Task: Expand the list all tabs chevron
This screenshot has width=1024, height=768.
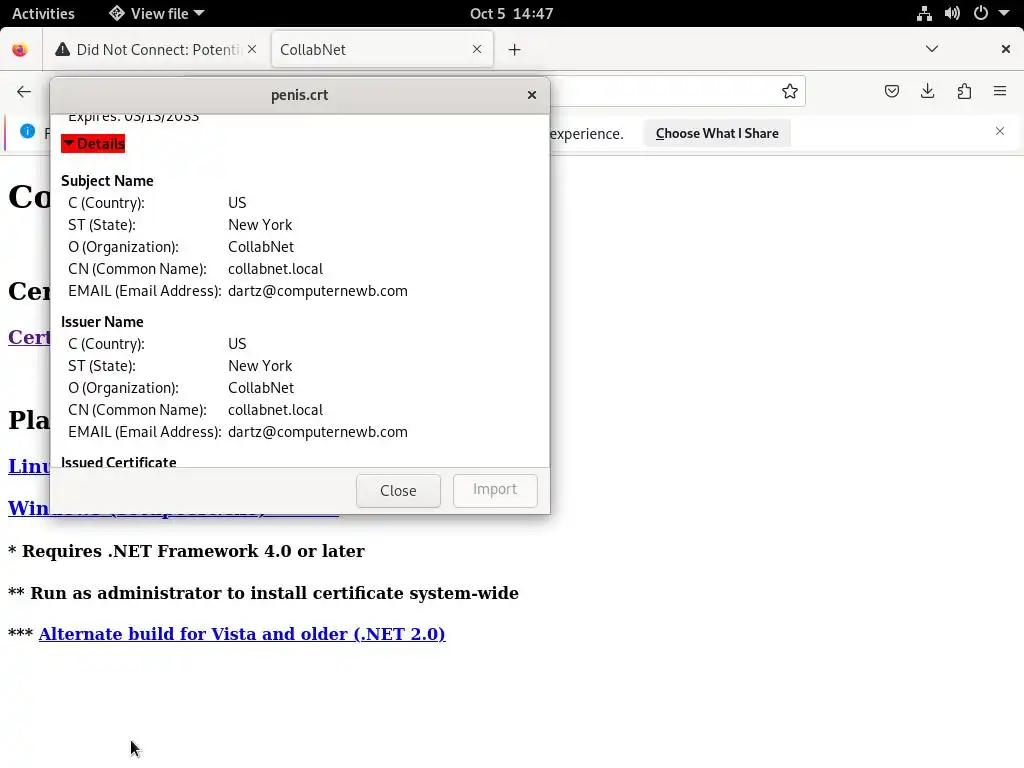Action: coord(932,49)
